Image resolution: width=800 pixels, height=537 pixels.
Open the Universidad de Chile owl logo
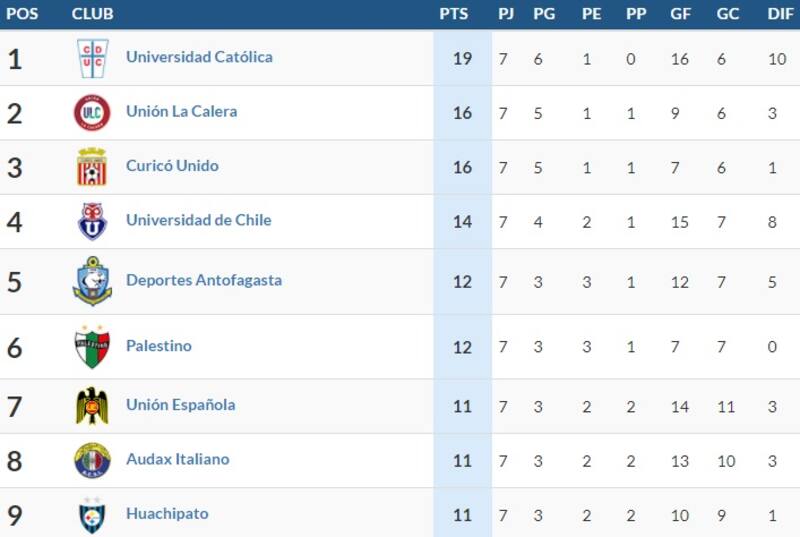coord(92,221)
